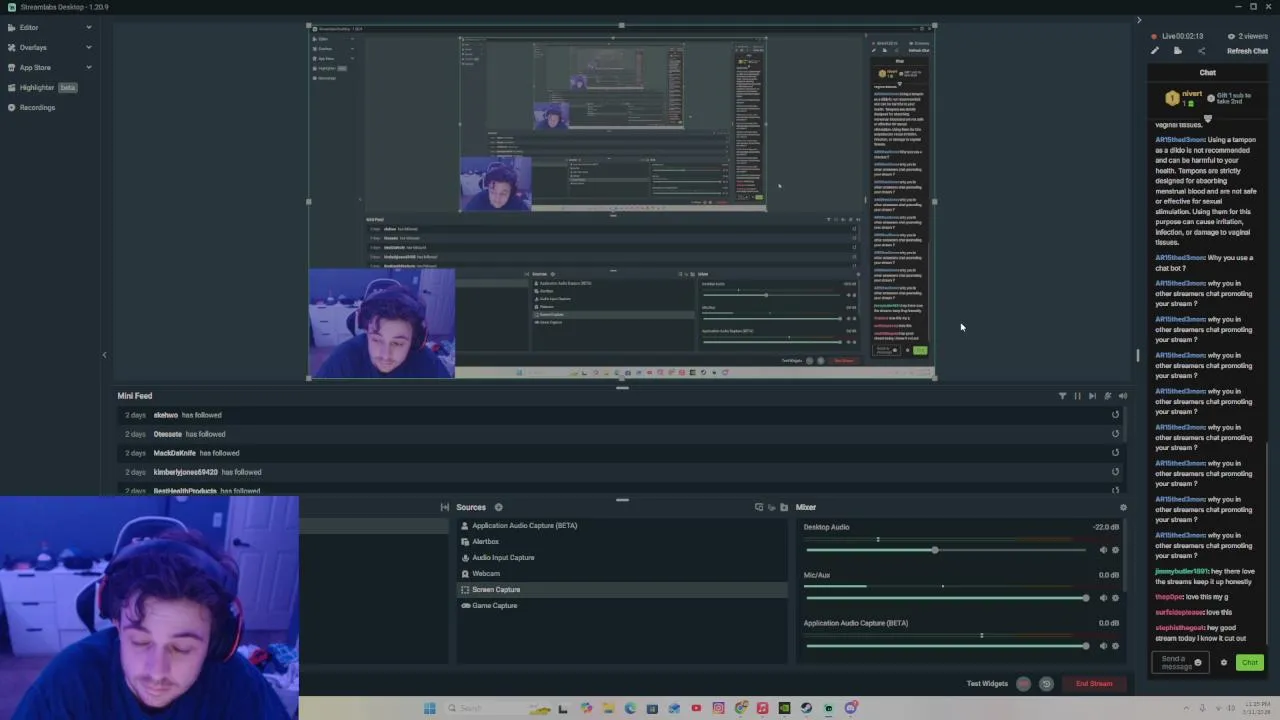Open Desktop Audio channel settings gear
Image resolution: width=1280 pixels, height=720 pixels.
[1115, 550]
